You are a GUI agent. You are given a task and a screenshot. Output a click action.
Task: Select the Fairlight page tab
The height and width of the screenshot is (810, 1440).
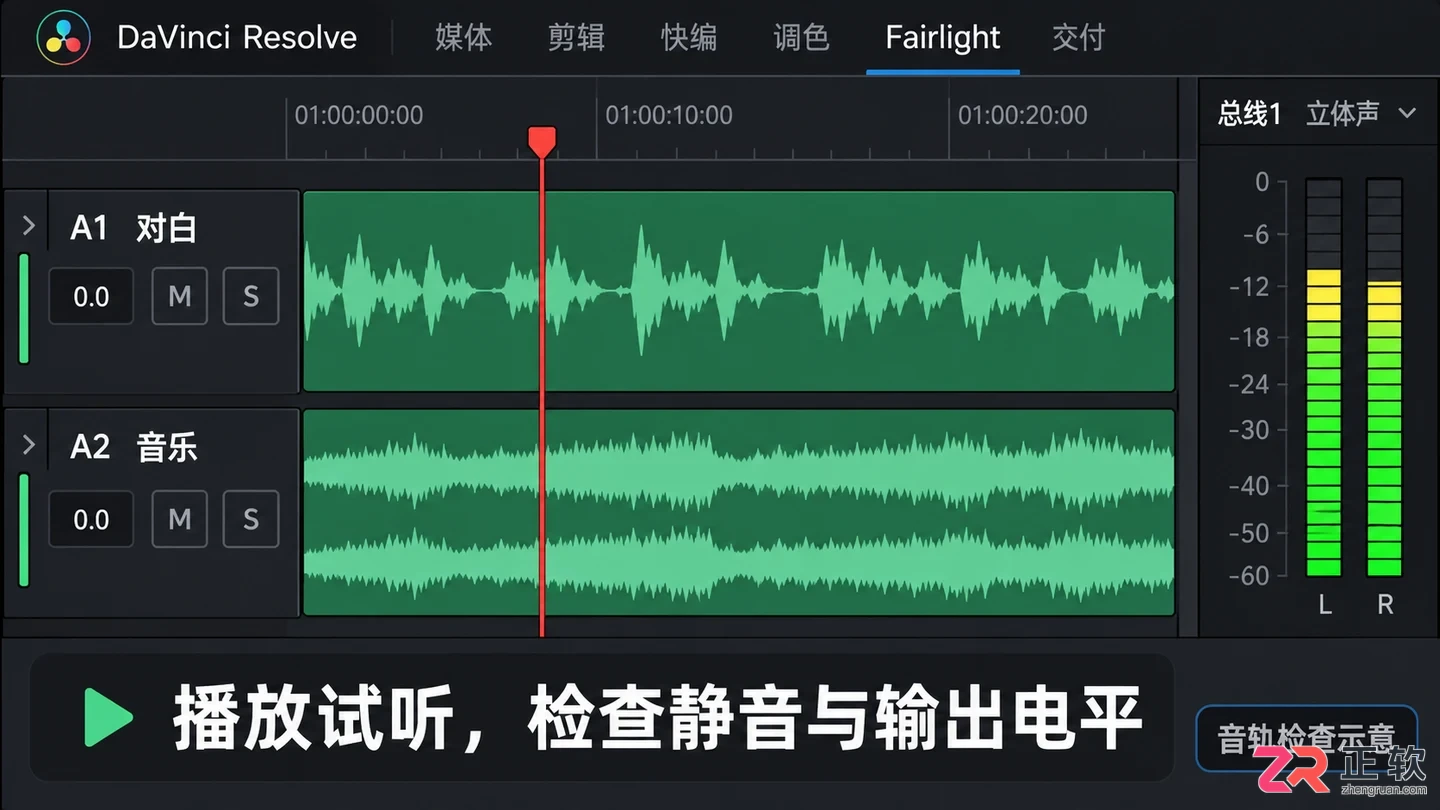click(x=943, y=38)
